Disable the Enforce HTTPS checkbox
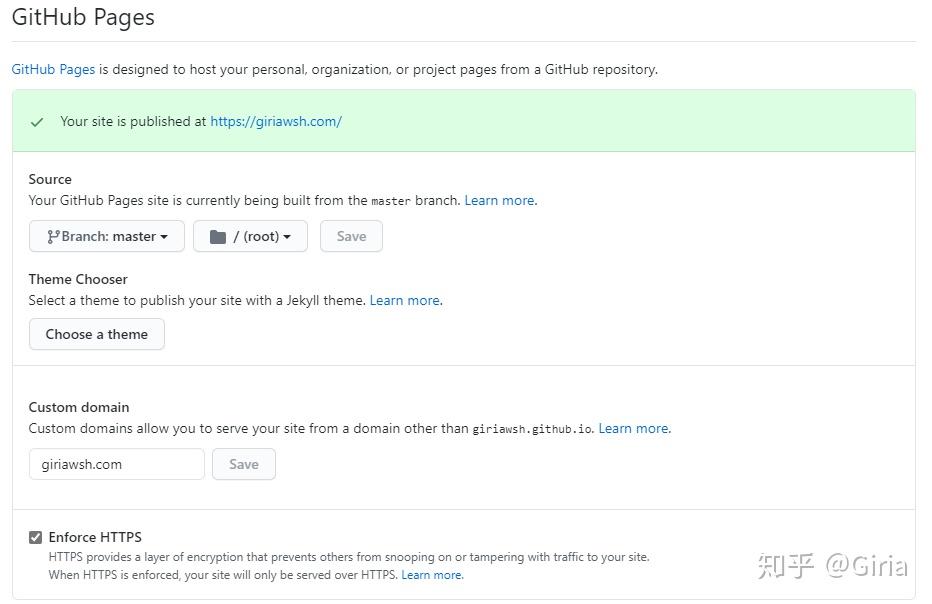 click(x=35, y=537)
